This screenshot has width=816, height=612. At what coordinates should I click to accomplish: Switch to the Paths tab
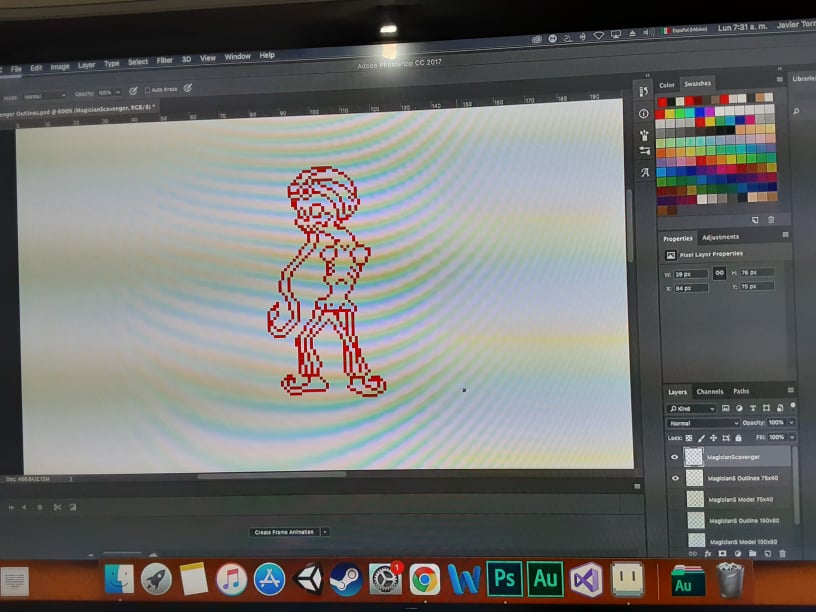click(741, 391)
